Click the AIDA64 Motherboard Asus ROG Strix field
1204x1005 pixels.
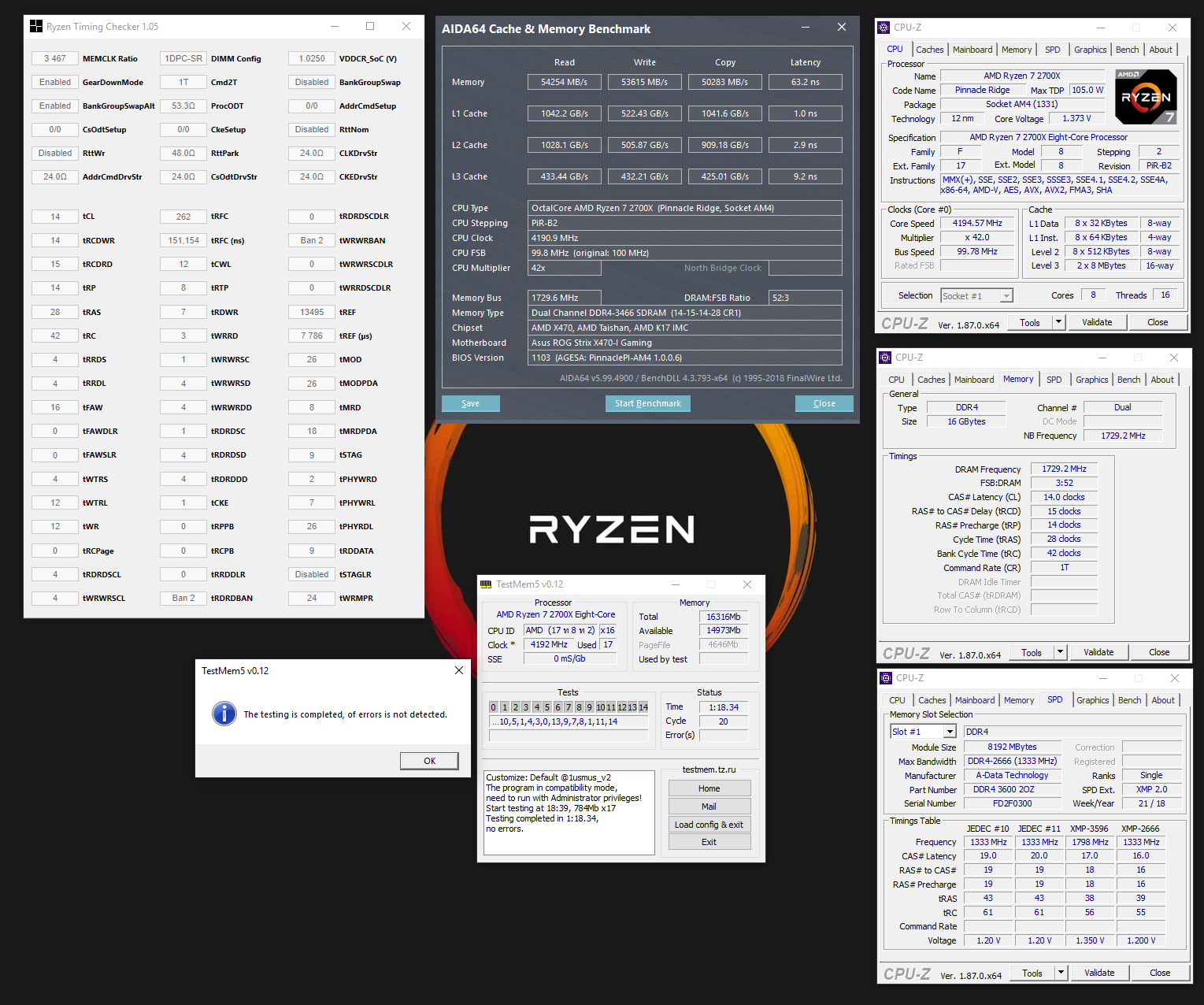(684, 343)
